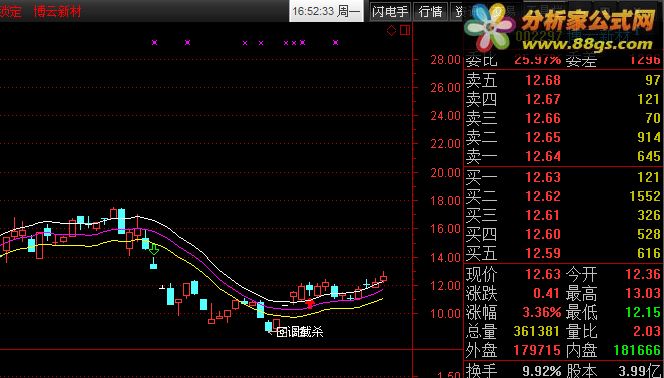Click the 博云新材 stock name title
664x378 pixels.
click(x=58, y=11)
